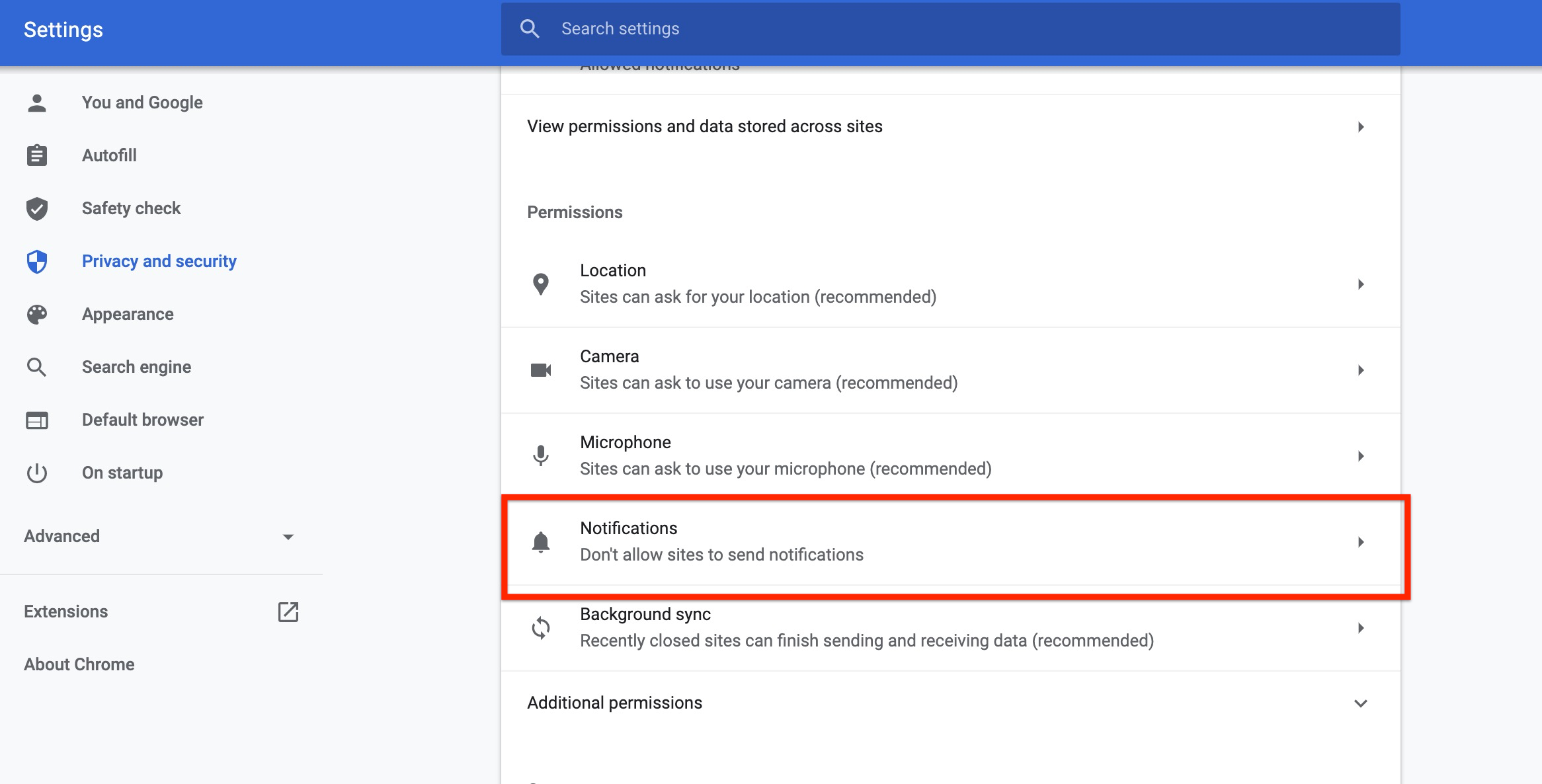Click the Autofill clipboard icon
The width and height of the screenshot is (1542, 784).
[37, 155]
